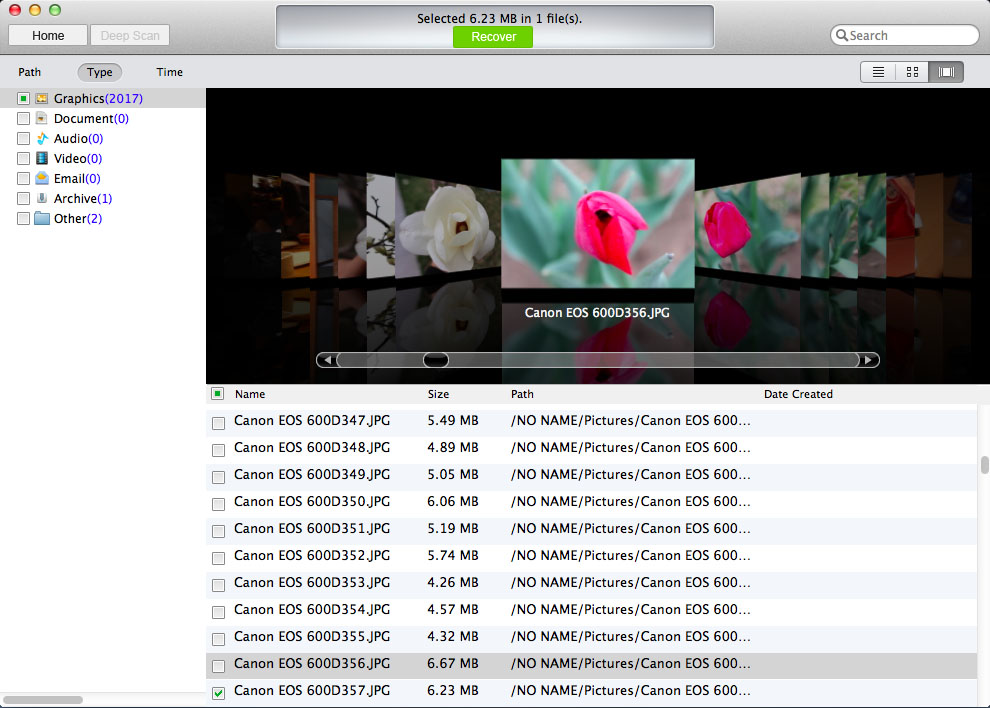This screenshot has height=708, width=990.
Task: Click the Home button
Action: coord(48,35)
